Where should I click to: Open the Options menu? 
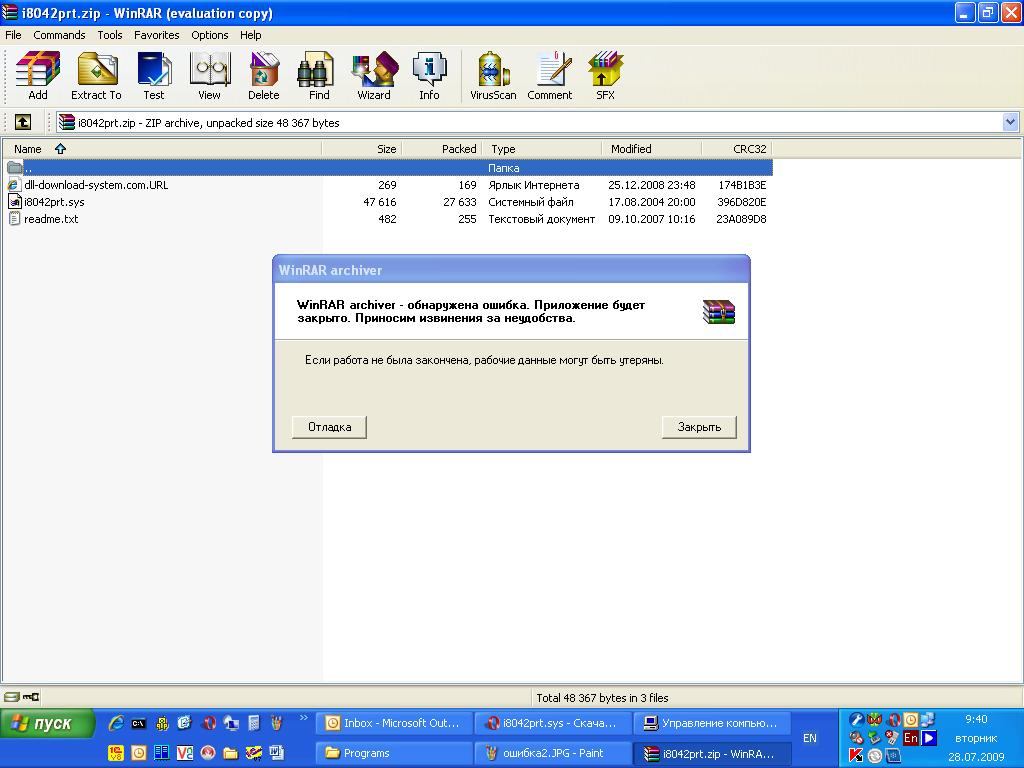click(x=210, y=35)
